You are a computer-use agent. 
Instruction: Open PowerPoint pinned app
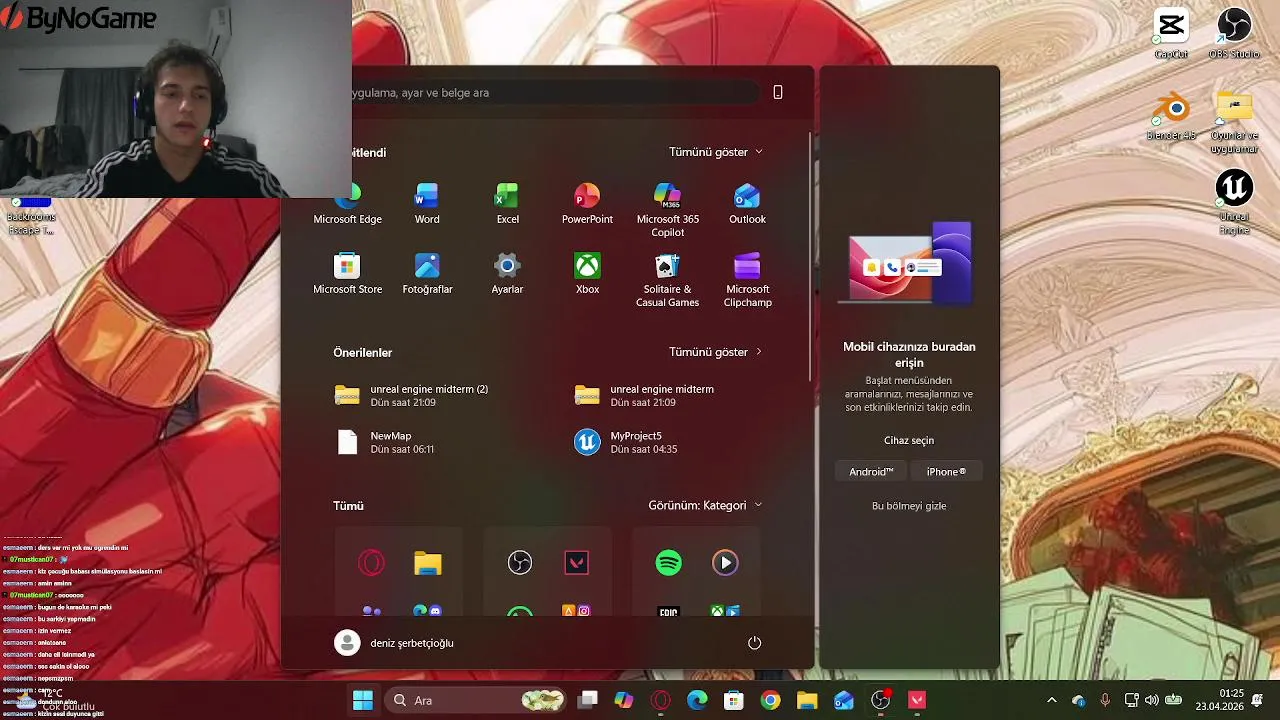(x=587, y=205)
